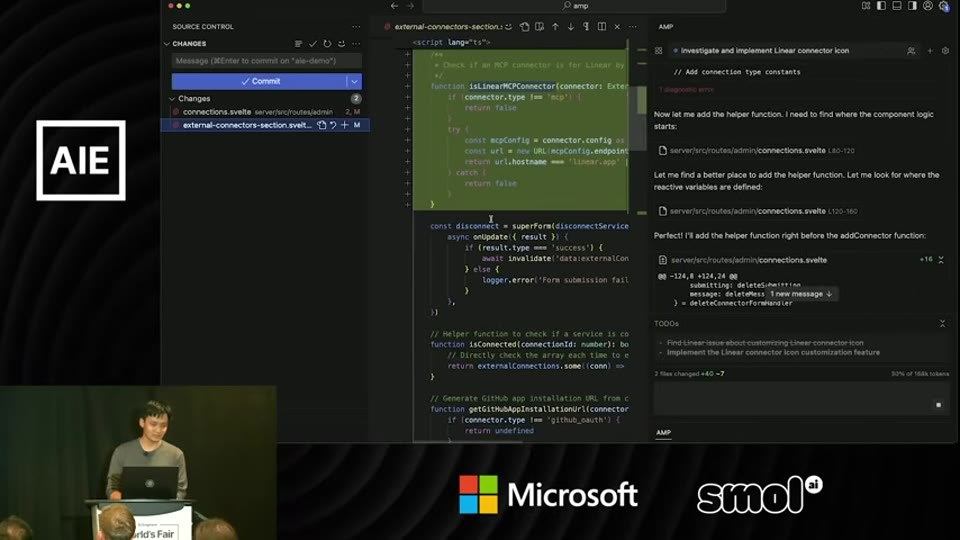Click the isLinearMCPConnector function name
The image size is (960, 540).
tap(512, 86)
